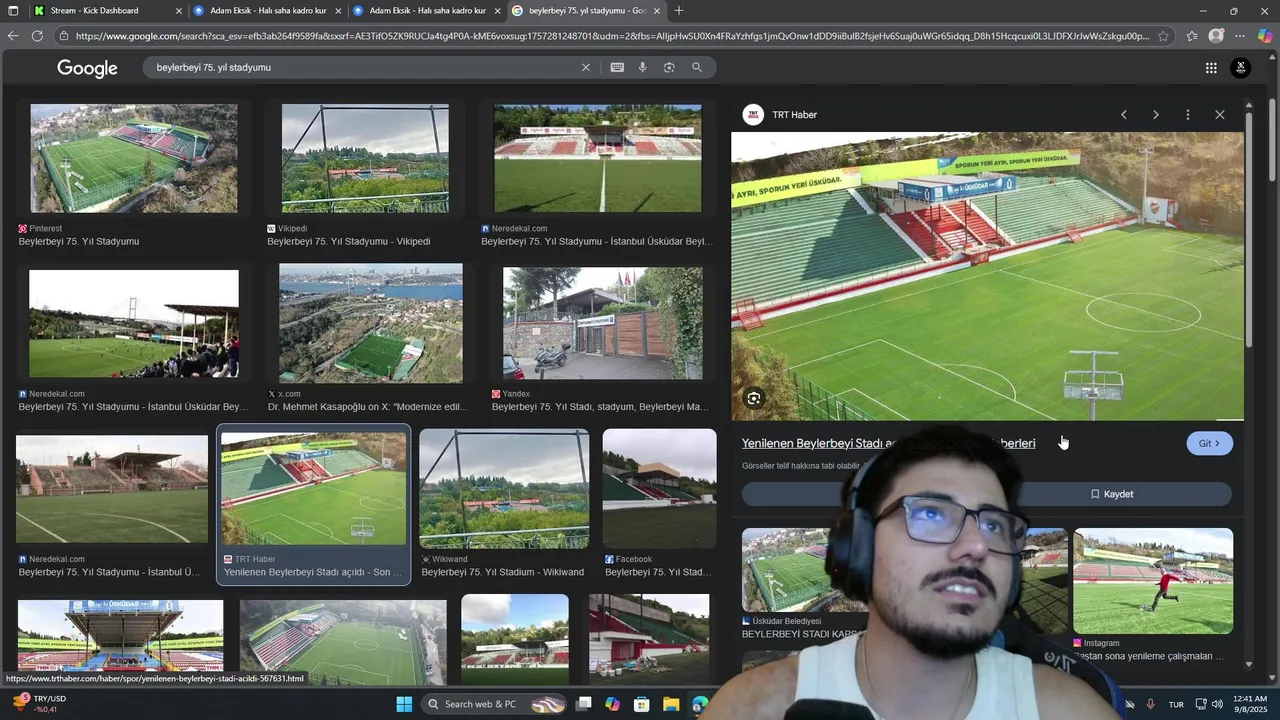Click the Neredekal.com İstanbul Üsküdar Beyl… result title

(596, 242)
